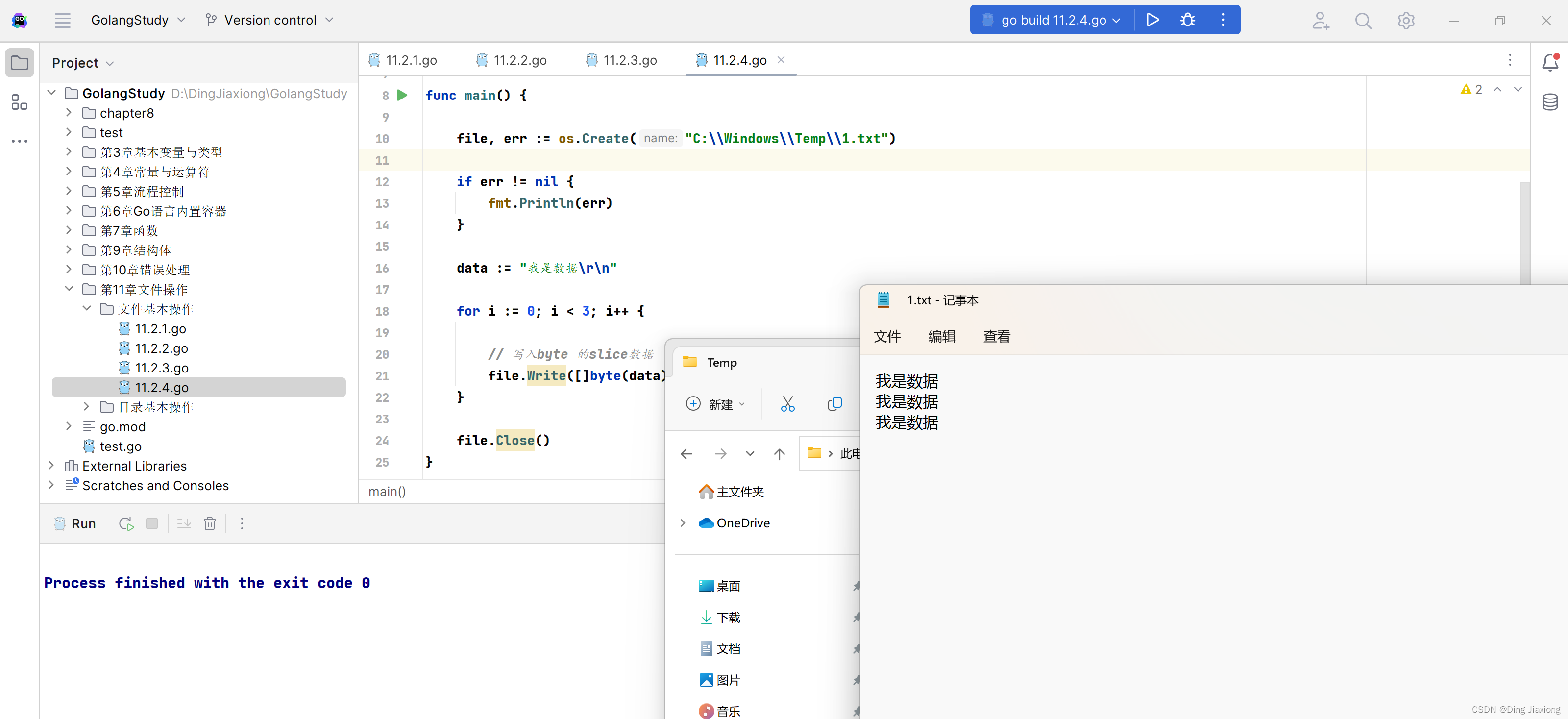Collapse the 文件基本操作 folder
The width and height of the screenshot is (1568, 719).
tap(86, 309)
